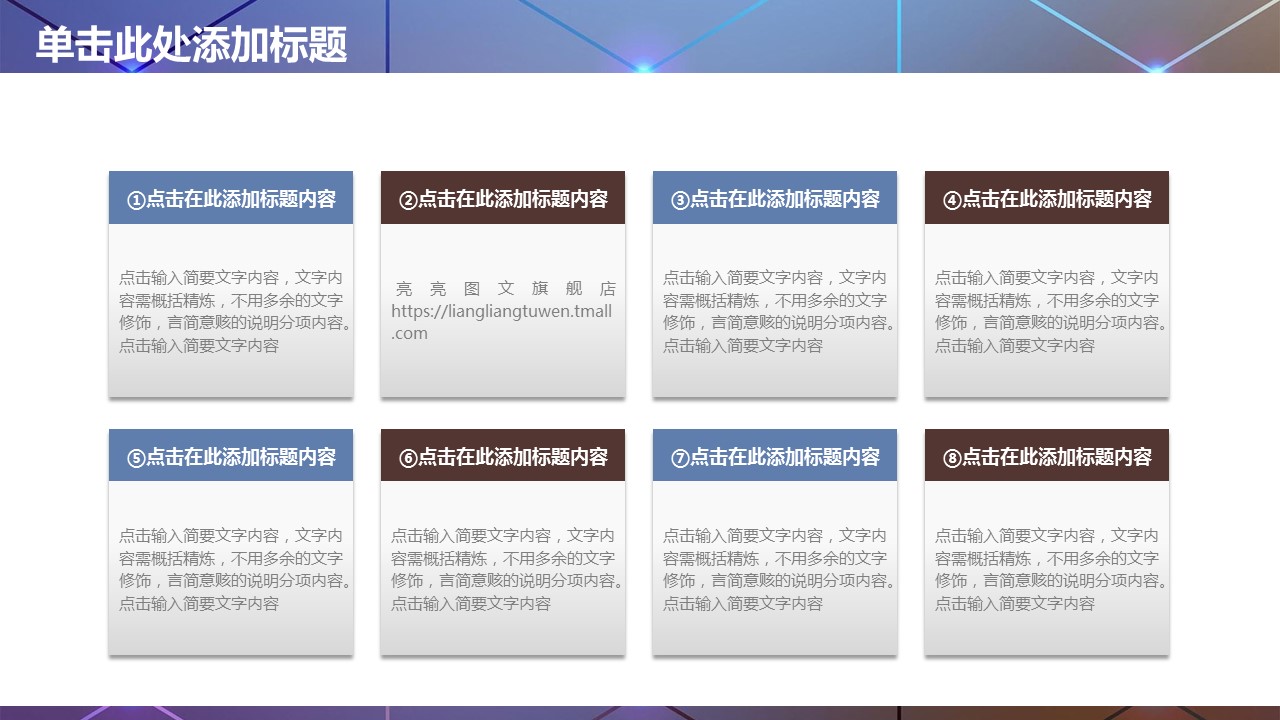The image size is (1280, 720).
Task: Click the body text under header ③
Action: pos(775,311)
